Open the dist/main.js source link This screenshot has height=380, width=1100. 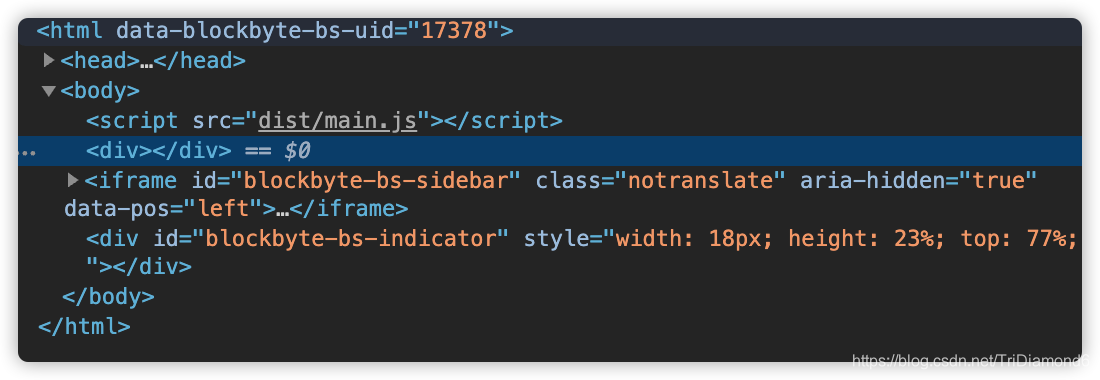click(337, 121)
